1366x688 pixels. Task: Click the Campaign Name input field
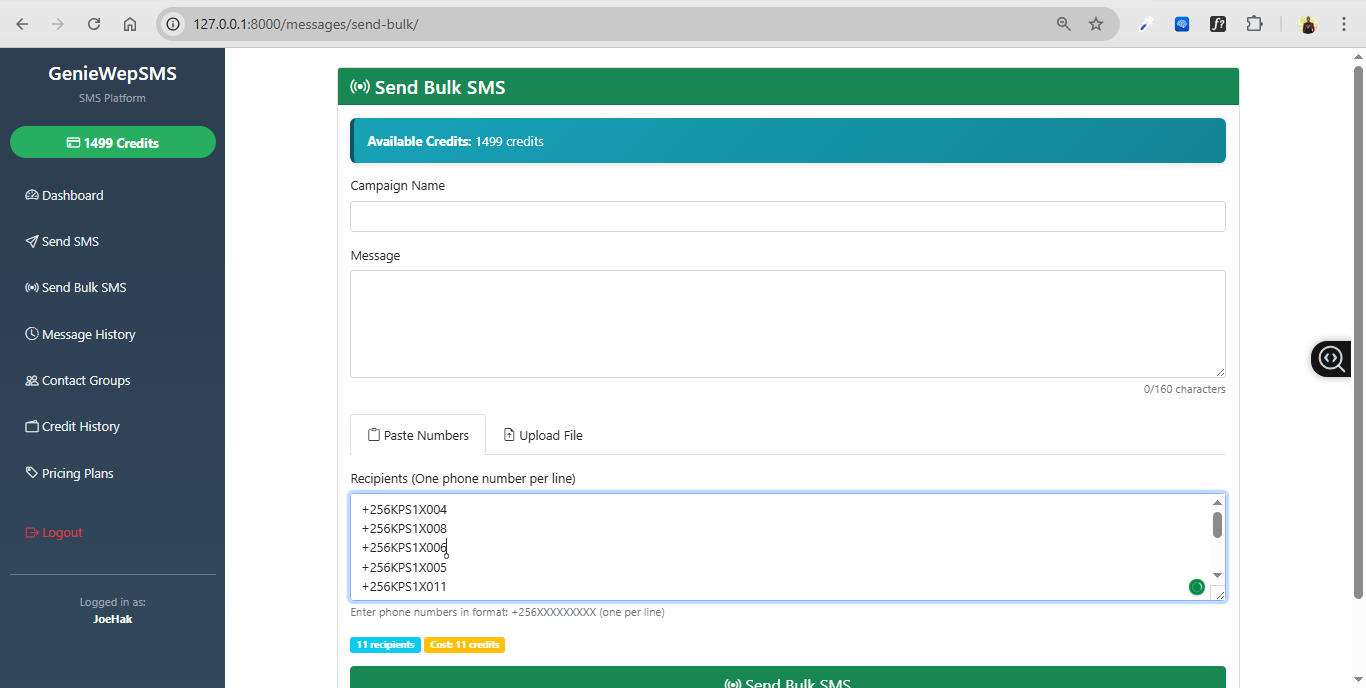coord(787,217)
